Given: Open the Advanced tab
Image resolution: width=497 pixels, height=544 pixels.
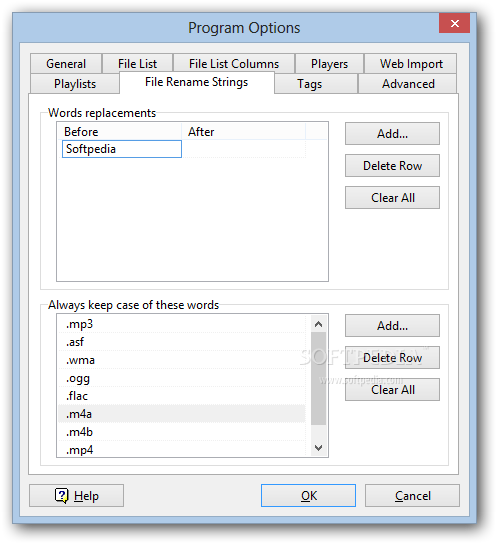Looking at the screenshot, I should pos(408,84).
